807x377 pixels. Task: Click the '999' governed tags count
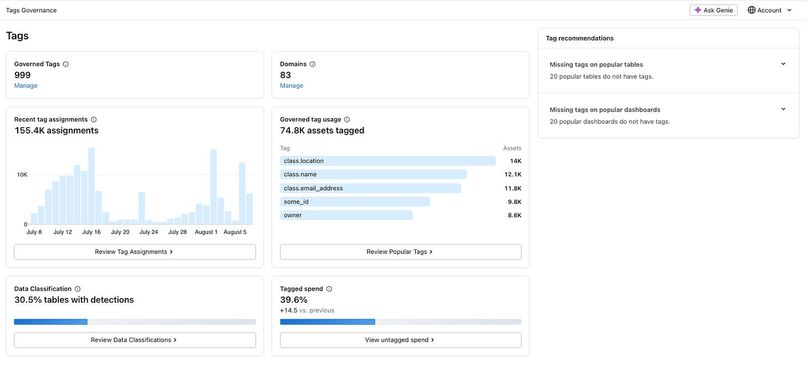click(23, 75)
